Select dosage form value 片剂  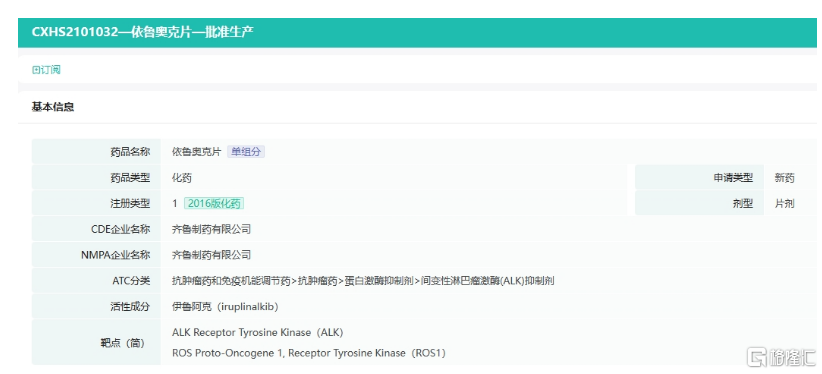tap(785, 204)
